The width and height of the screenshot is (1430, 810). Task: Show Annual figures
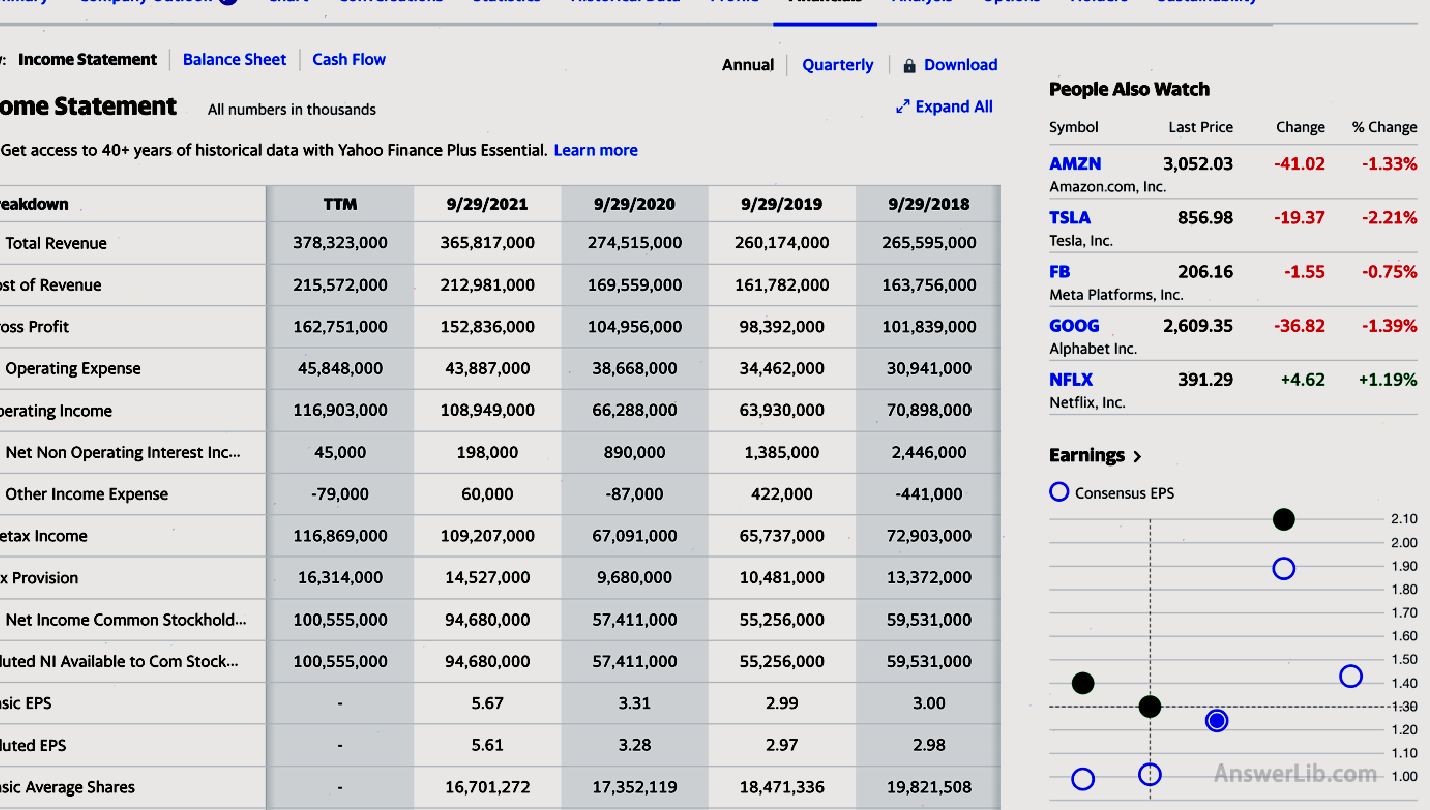click(x=748, y=65)
